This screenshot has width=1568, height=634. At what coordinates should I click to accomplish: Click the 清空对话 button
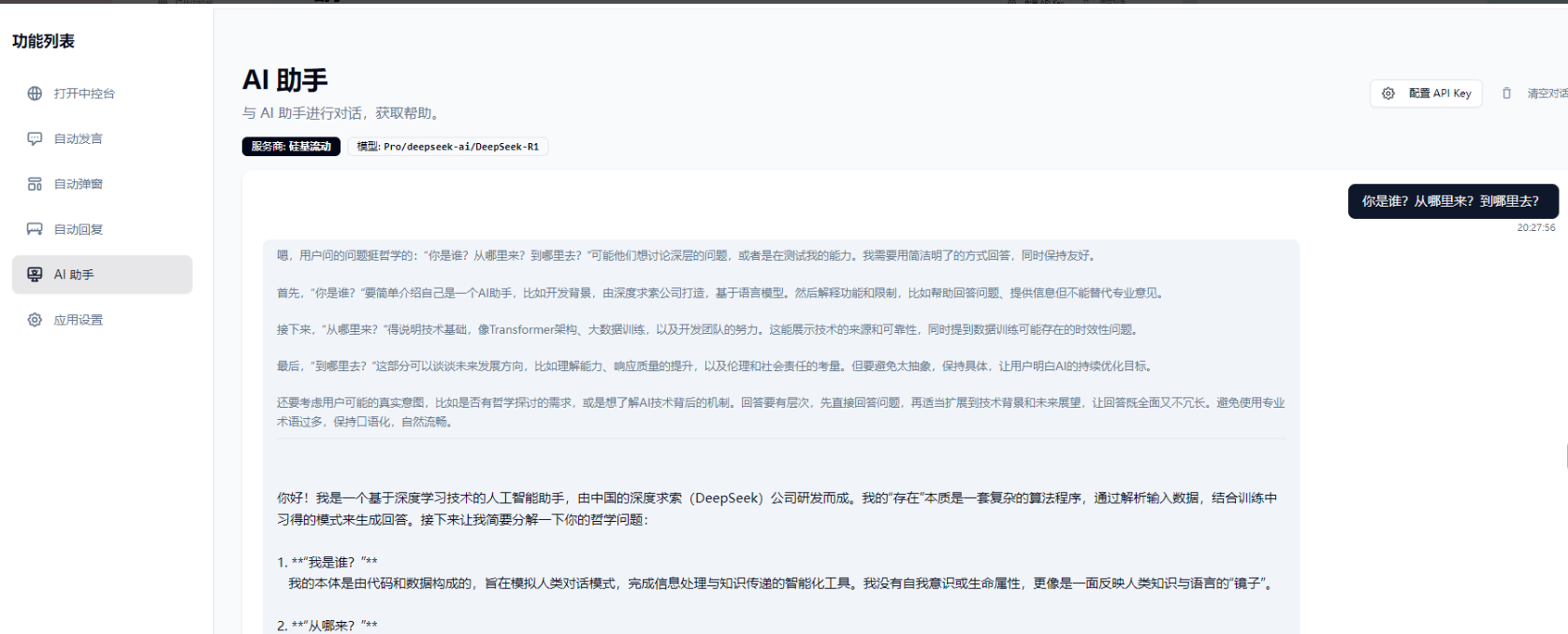tap(1532, 94)
